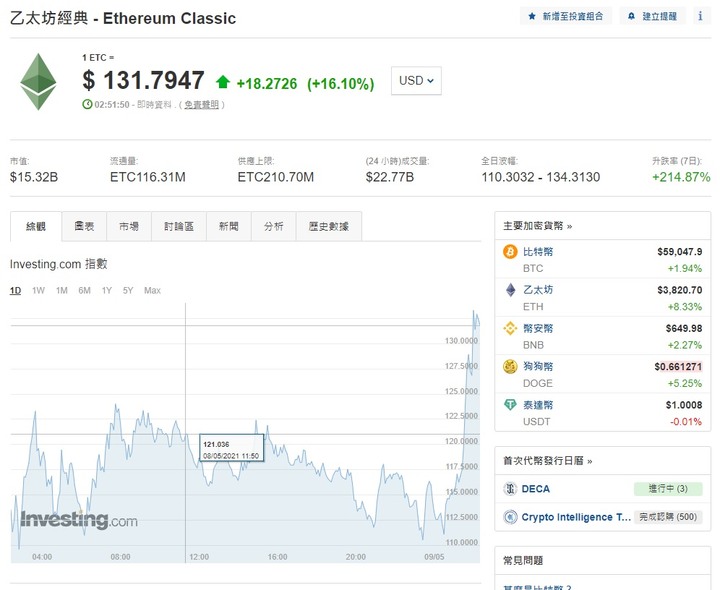Click the chart's latest price peak near 09/05

tap(474, 312)
